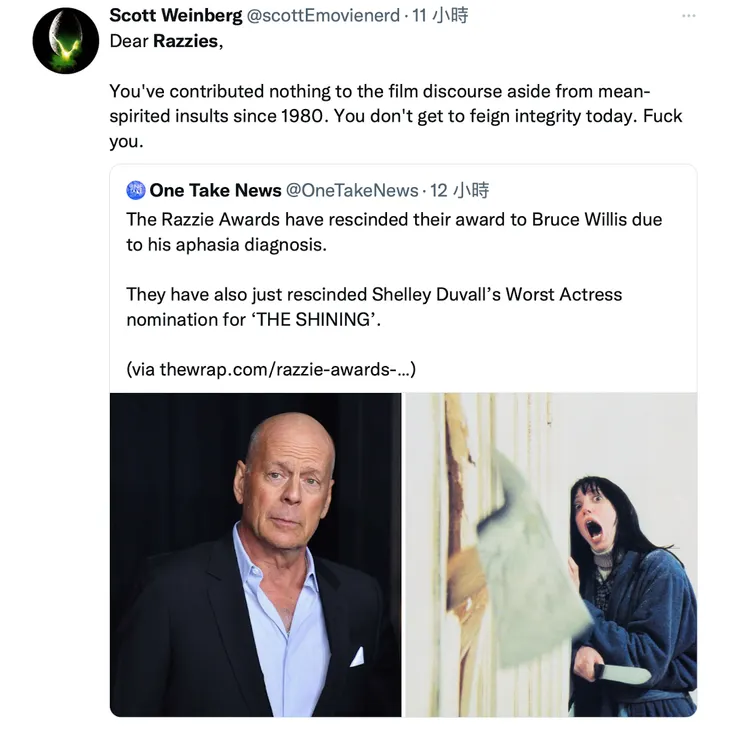
Task: Click the quoted tweet's Bruce Willis sentence
Action: [394, 232]
